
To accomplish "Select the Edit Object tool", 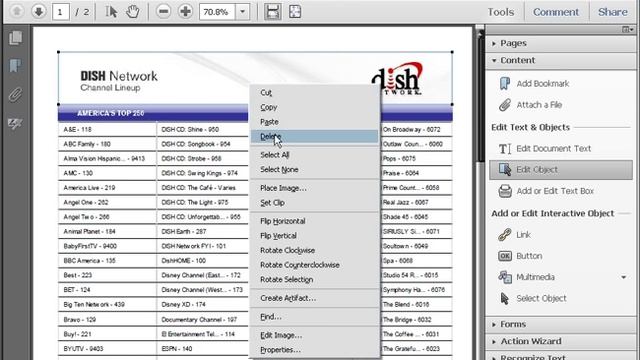I will [561, 170].
